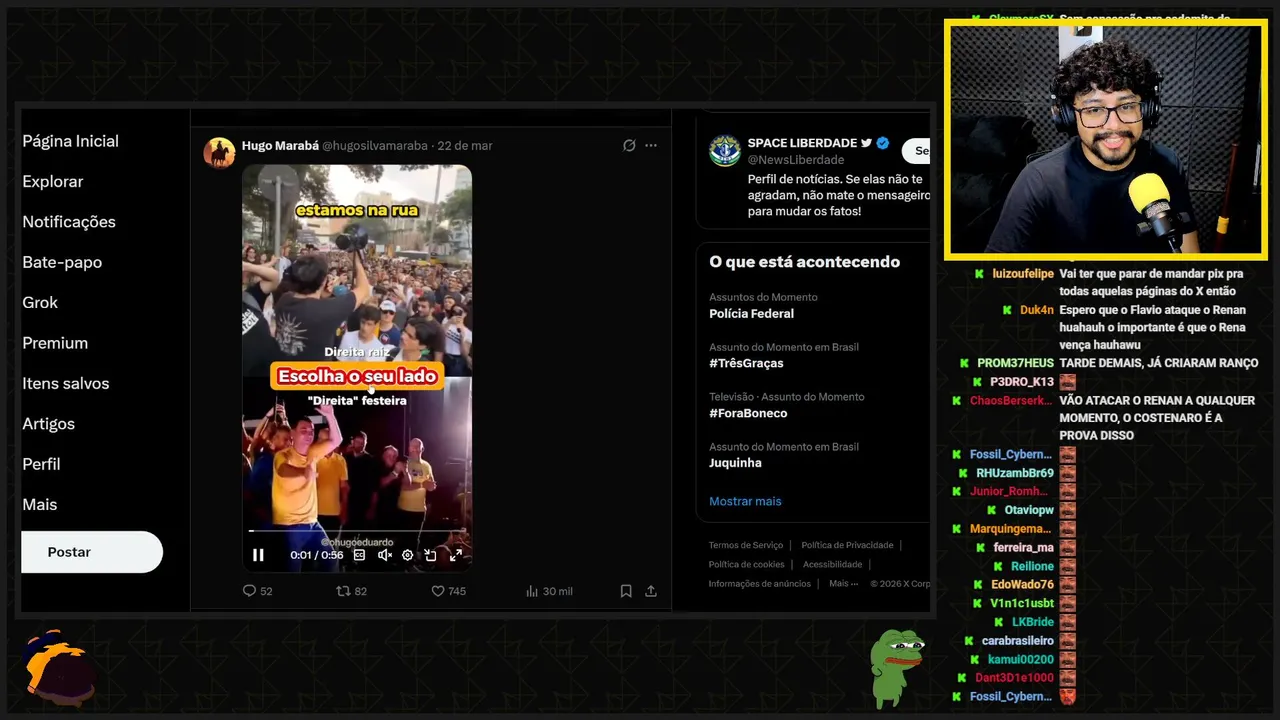Viewport: 1280px width, 720px height.
Task: Click carabrasileiro username in chat
Action: click(1017, 641)
